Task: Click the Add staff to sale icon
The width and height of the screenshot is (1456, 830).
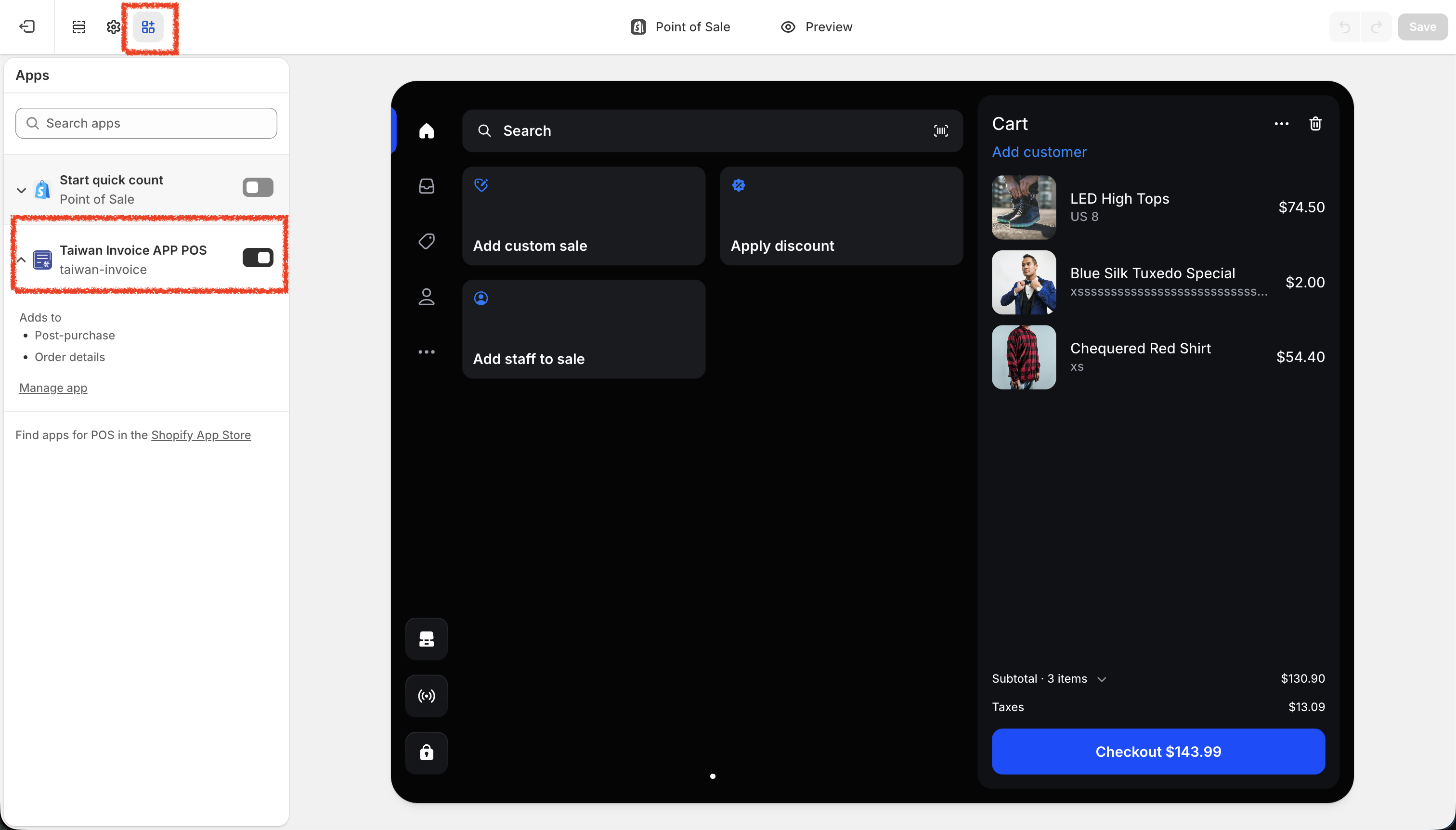Action: (x=481, y=298)
